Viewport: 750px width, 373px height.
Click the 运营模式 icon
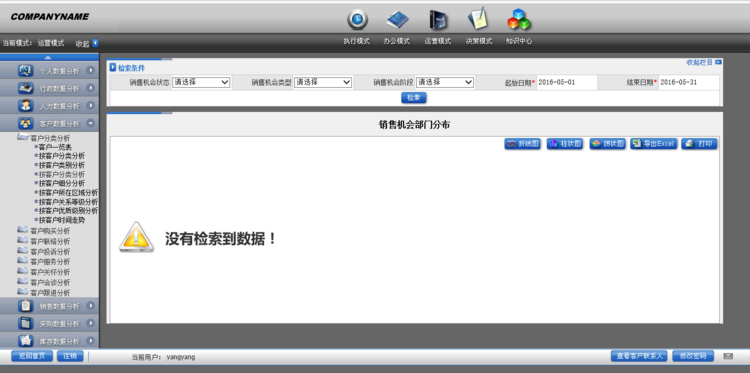438,20
